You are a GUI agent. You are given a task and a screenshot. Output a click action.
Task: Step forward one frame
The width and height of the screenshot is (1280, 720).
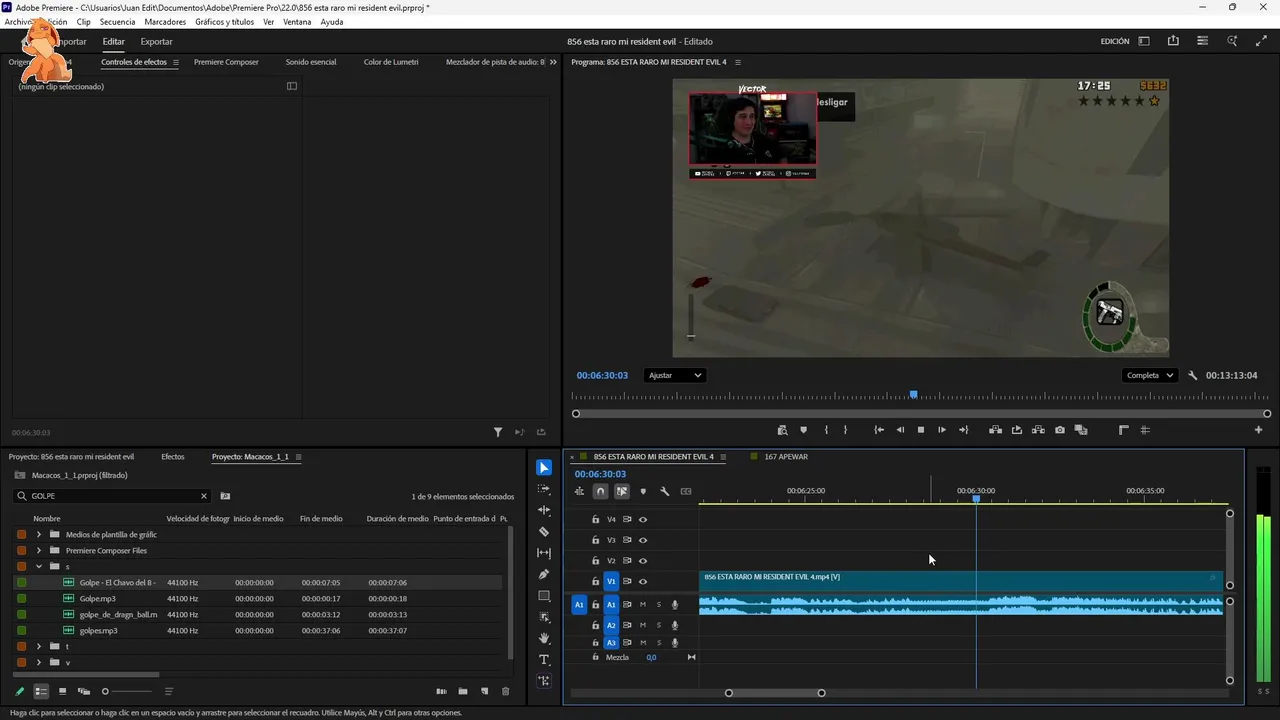pos(942,430)
